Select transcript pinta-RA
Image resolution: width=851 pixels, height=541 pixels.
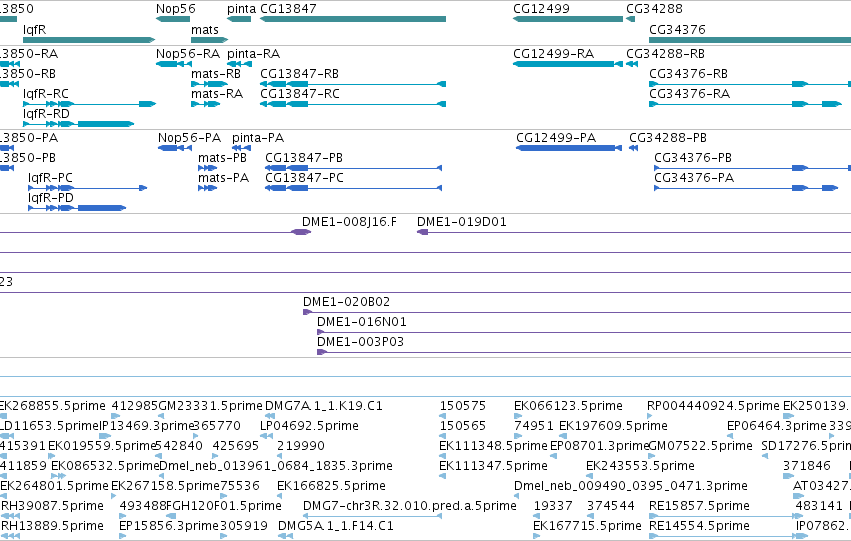point(239,64)
